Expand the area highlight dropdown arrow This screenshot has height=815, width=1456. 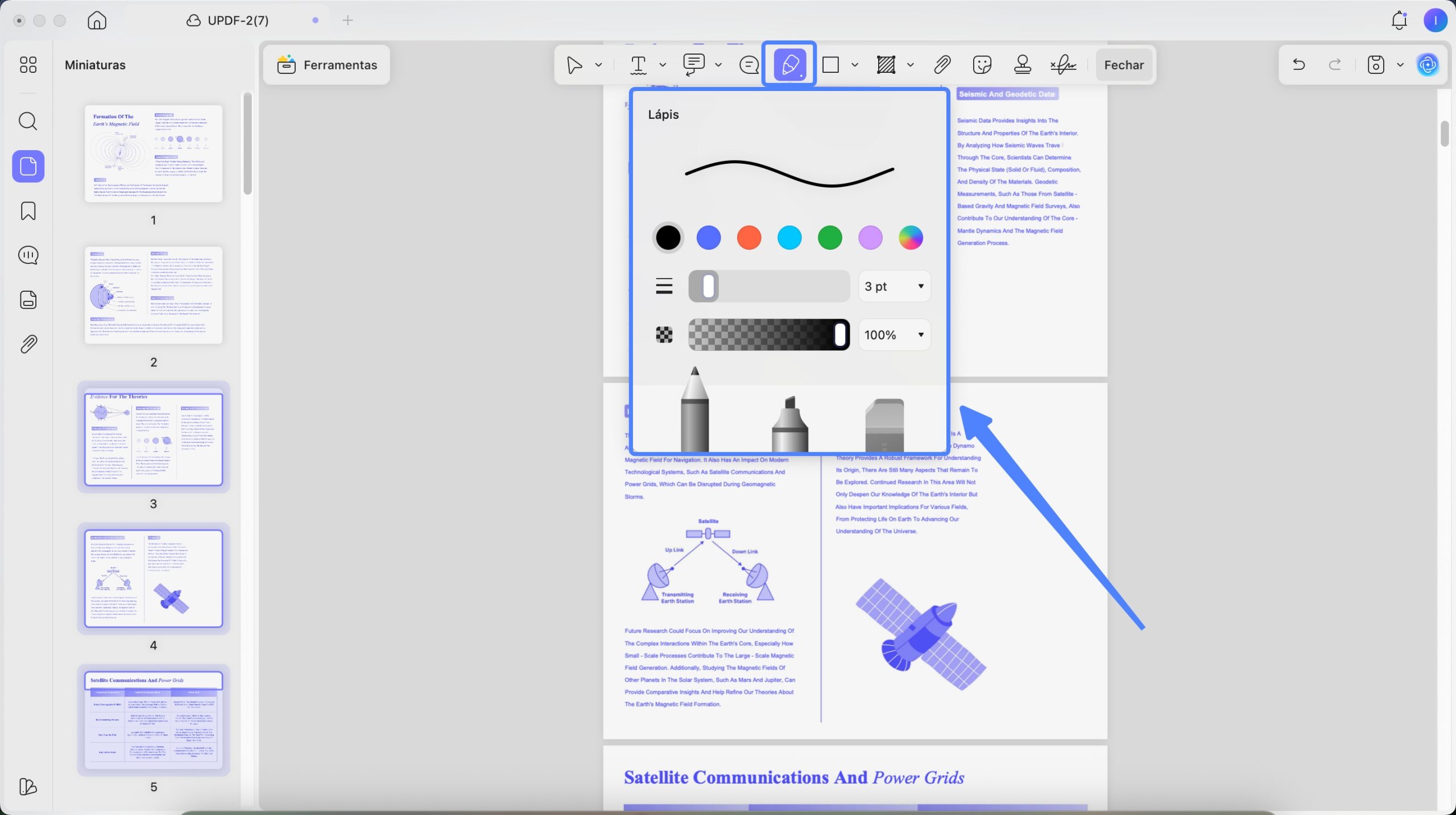coord(910,65)
